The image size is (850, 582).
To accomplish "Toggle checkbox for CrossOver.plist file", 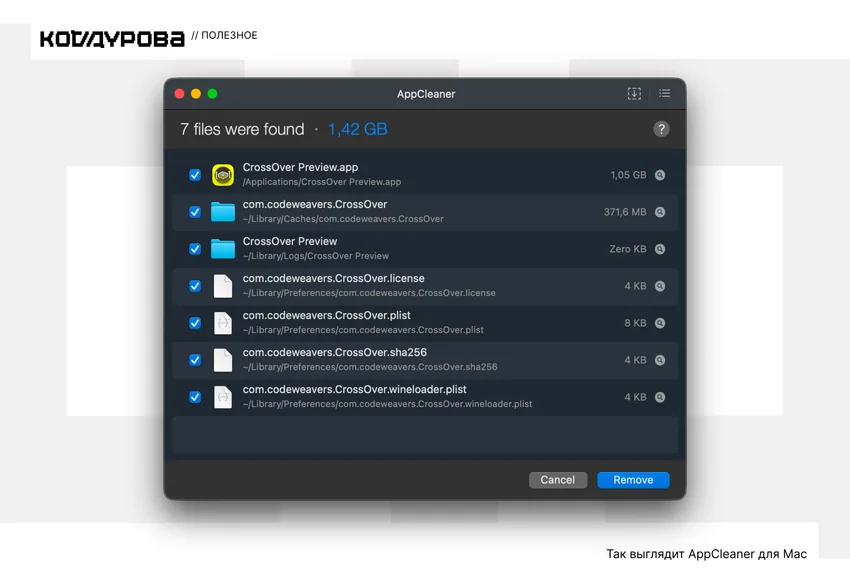I will 195,323.
